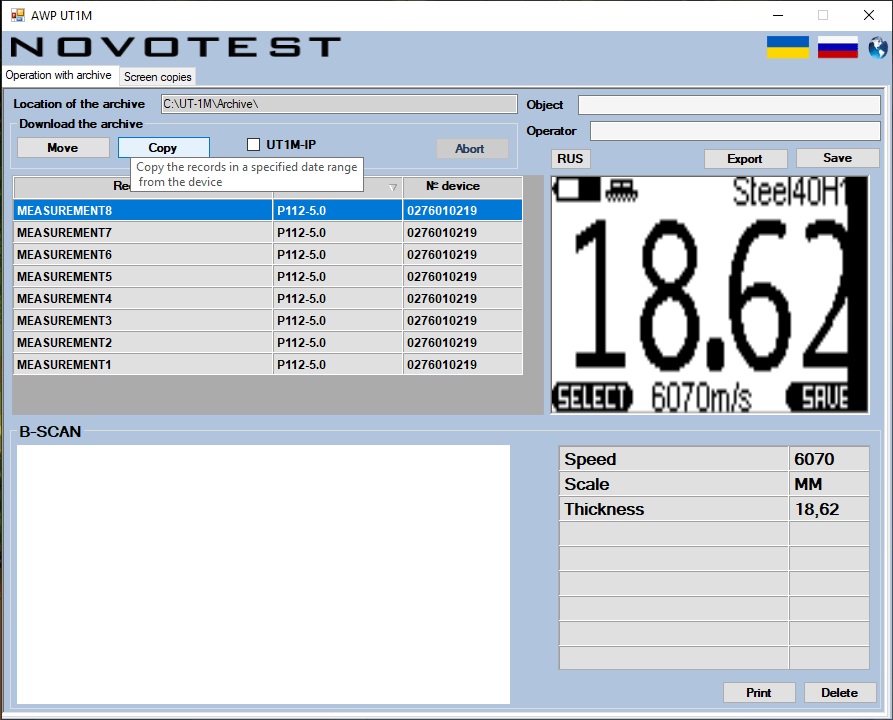This screenshot has width=893, height=720.
Task: Print the measurement report
Action: point(759,692)
